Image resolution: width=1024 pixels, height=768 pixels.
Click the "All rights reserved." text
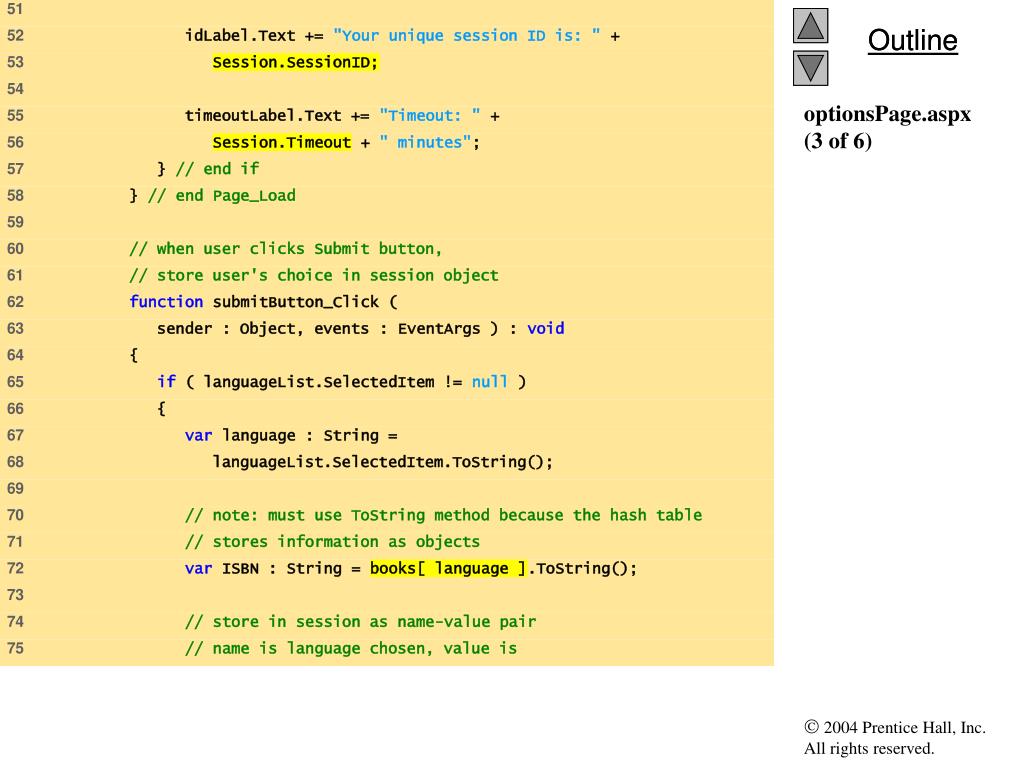(x=869, y=748)
